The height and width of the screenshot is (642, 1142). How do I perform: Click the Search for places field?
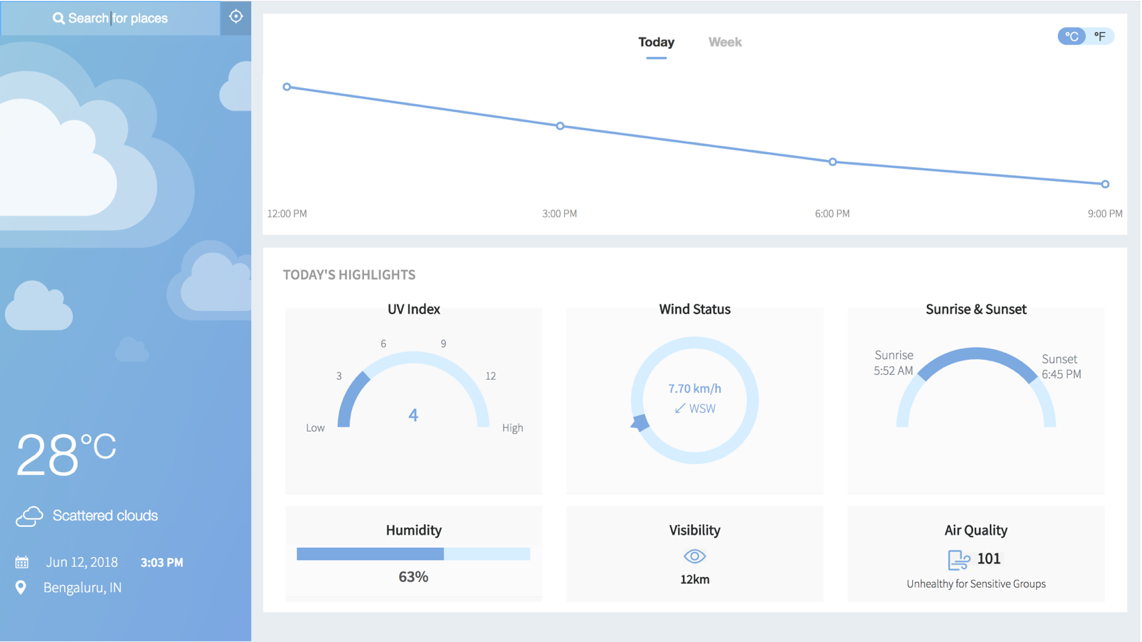(x=110, y=18)
